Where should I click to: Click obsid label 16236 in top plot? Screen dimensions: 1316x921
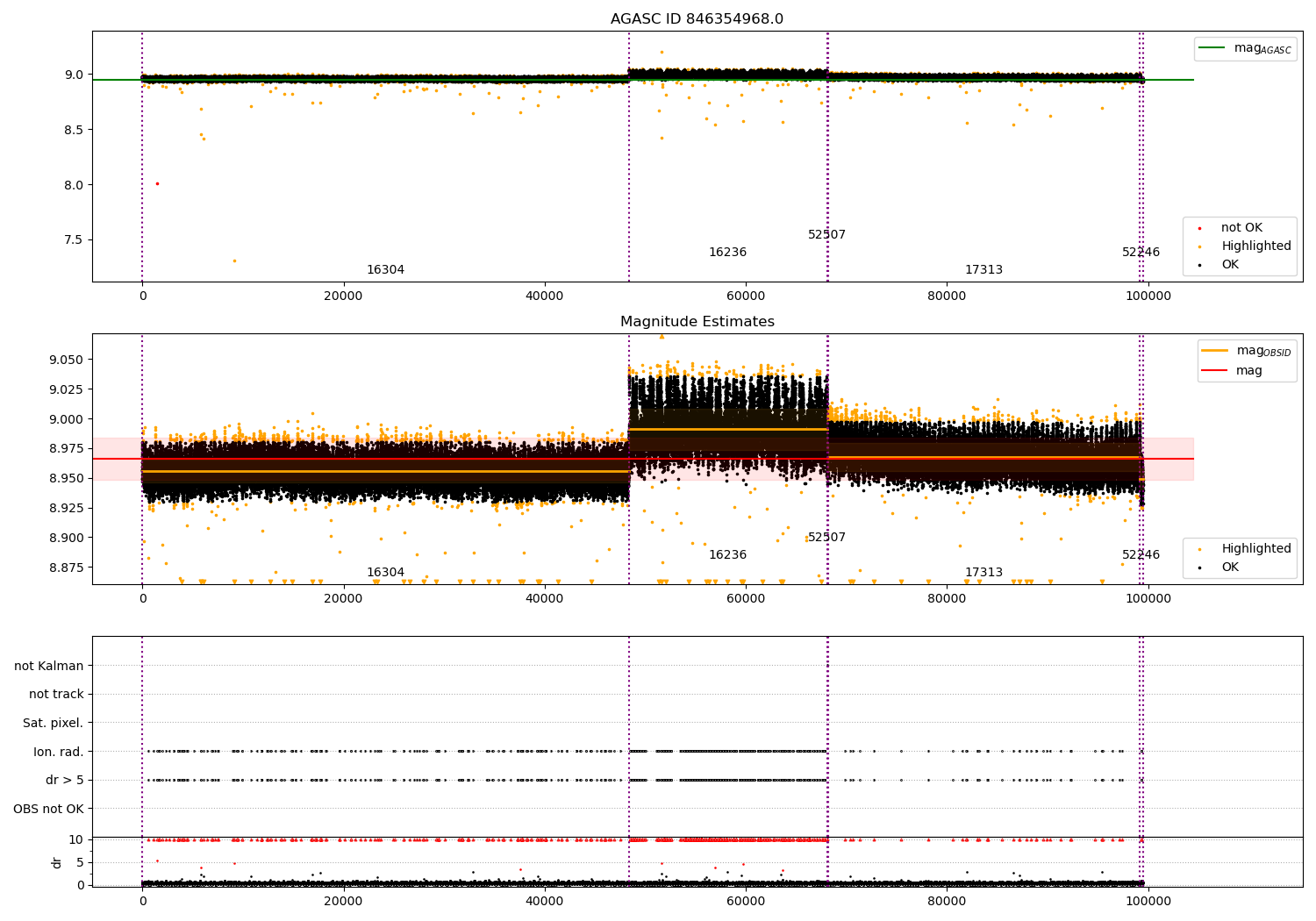click(x=727, y=253)
